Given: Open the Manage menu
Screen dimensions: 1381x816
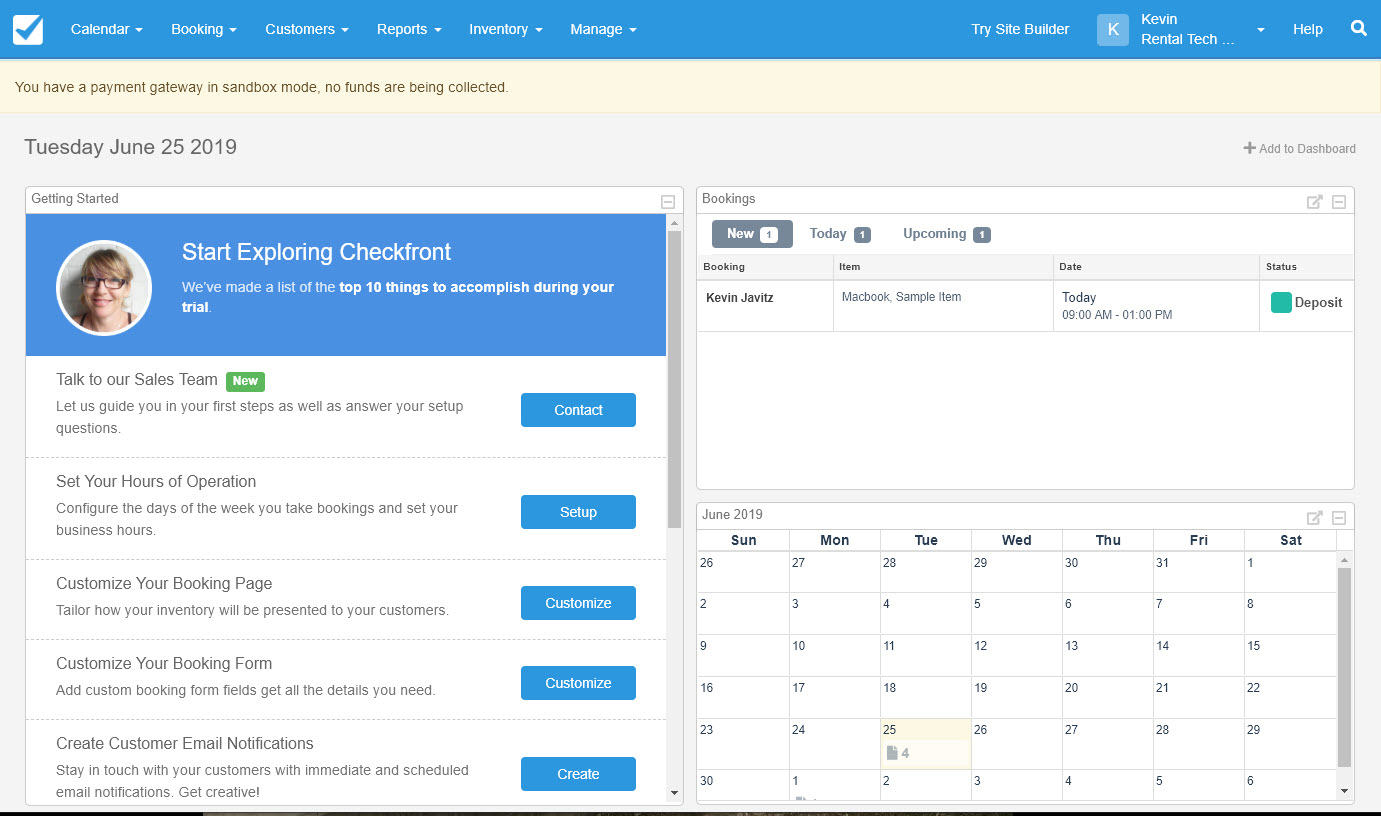Looking at the screenshot, I should tap(602, 29).
